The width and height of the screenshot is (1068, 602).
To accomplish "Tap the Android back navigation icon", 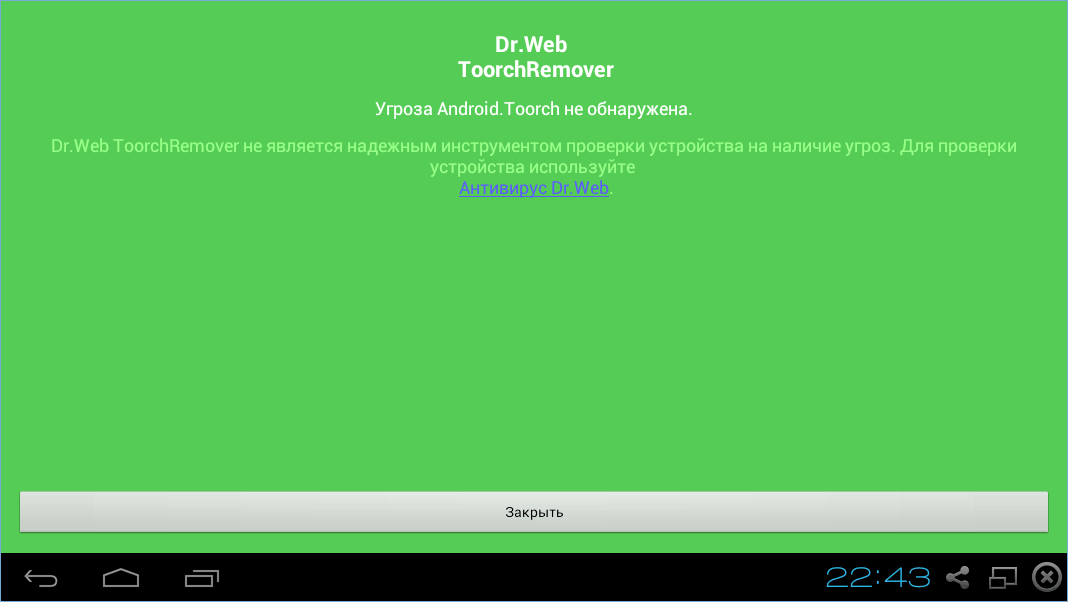I will pos(41,578).
